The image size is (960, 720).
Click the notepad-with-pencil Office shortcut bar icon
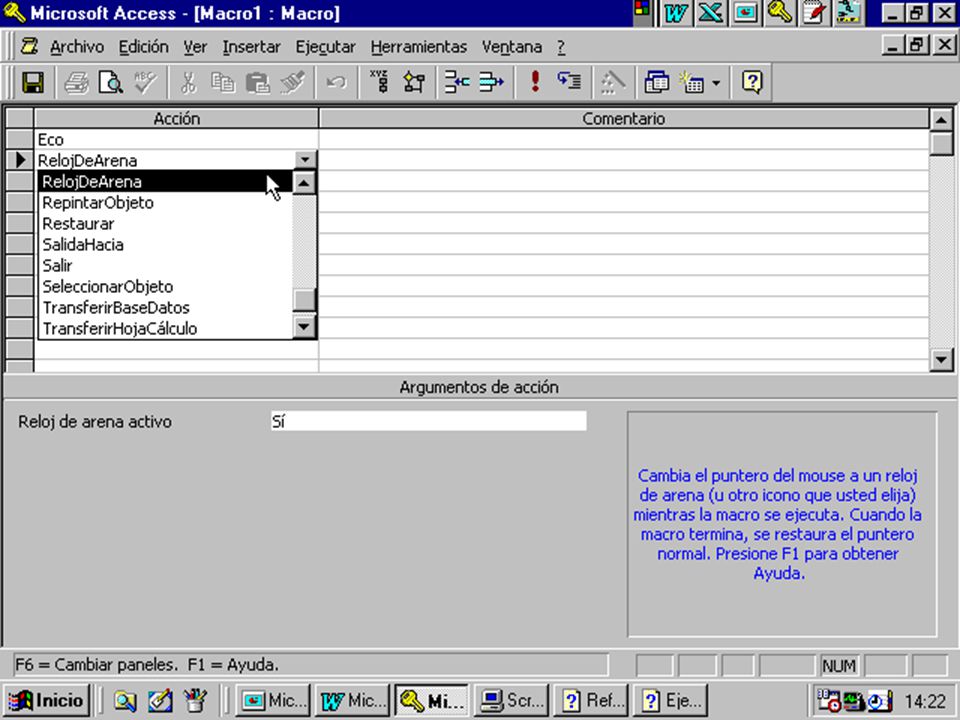click(x=814, y=13)
